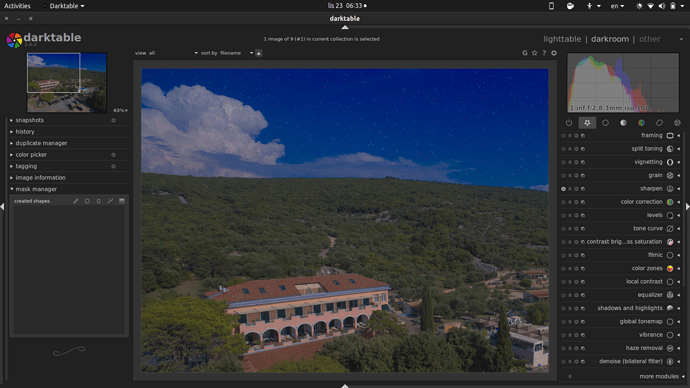Click the reset icon on the color picker panel
The height and width of the screenshot is (388, 690).
tap(114, 155)
